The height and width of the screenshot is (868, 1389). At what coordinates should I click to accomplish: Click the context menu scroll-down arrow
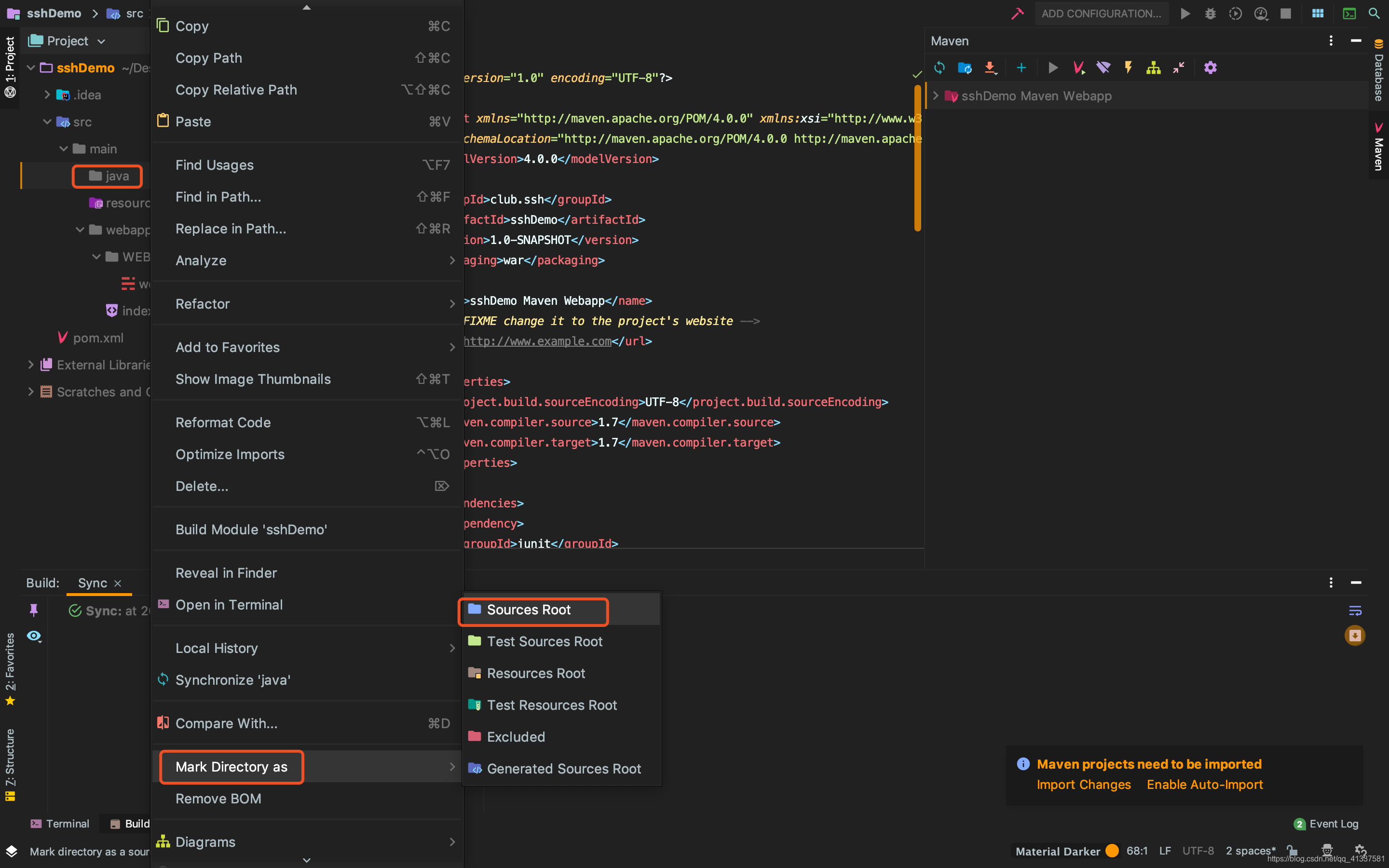coord(307,860)
